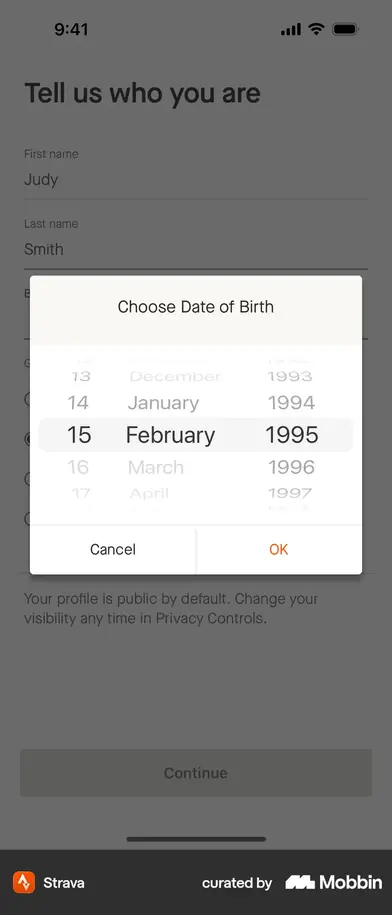The image size is (392, 915).
Task: Tap the Mobbin logo icon
Action: tap(300, 882)
